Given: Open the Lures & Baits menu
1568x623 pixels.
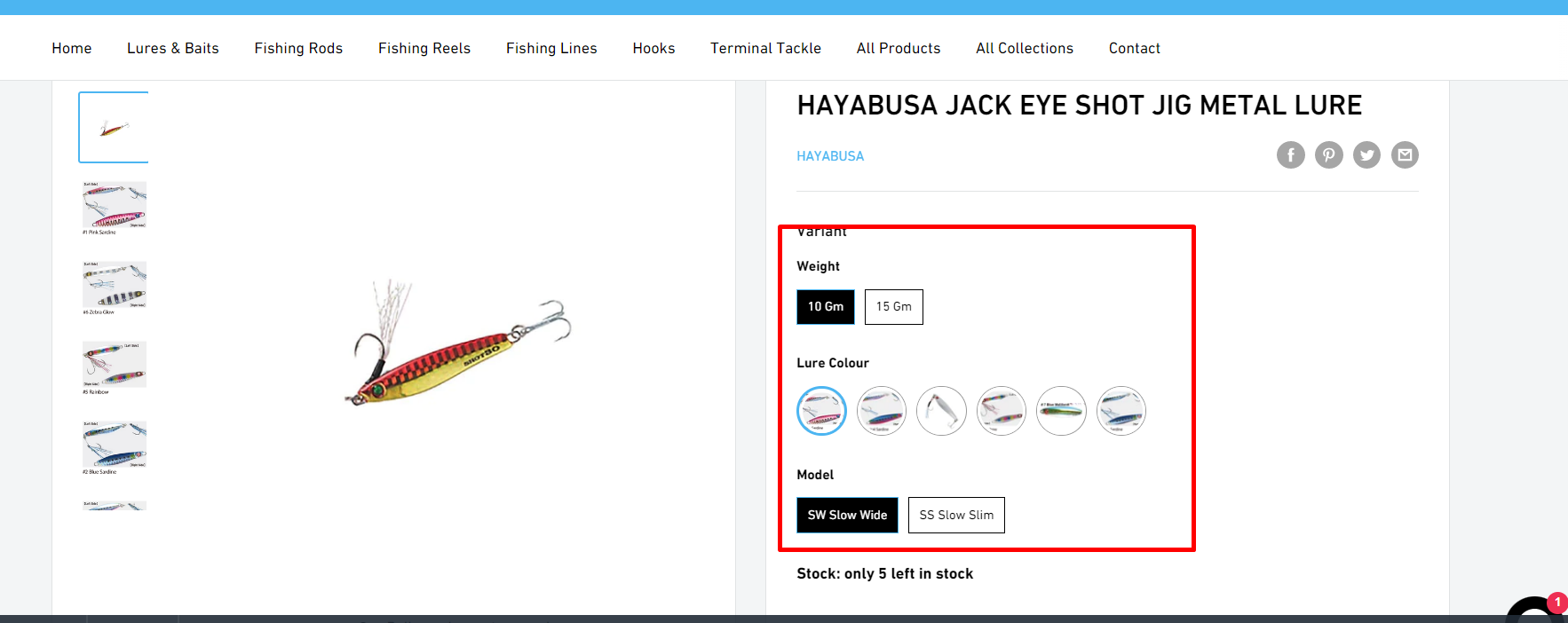Looking at the screenshot, I should click(x=173, y=48).
